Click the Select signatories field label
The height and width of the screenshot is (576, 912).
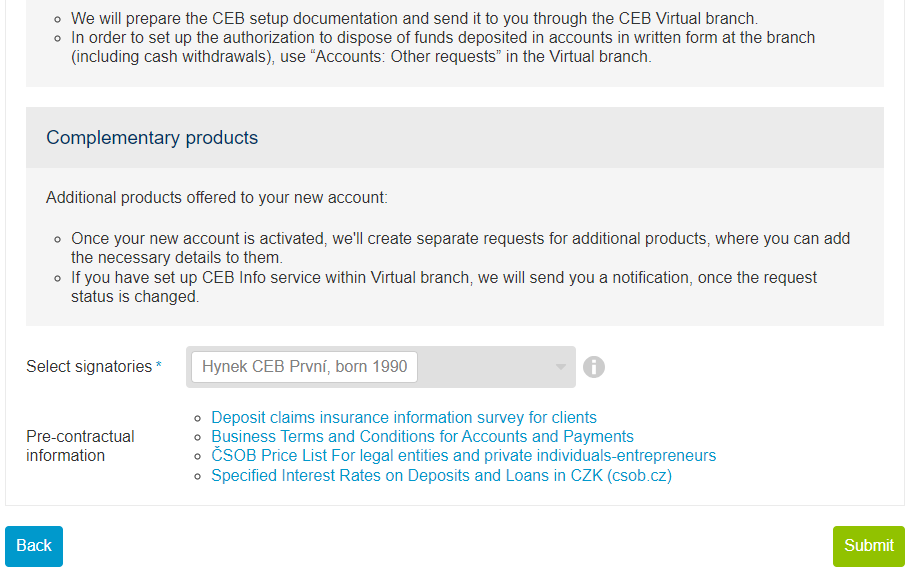[89, 367]
